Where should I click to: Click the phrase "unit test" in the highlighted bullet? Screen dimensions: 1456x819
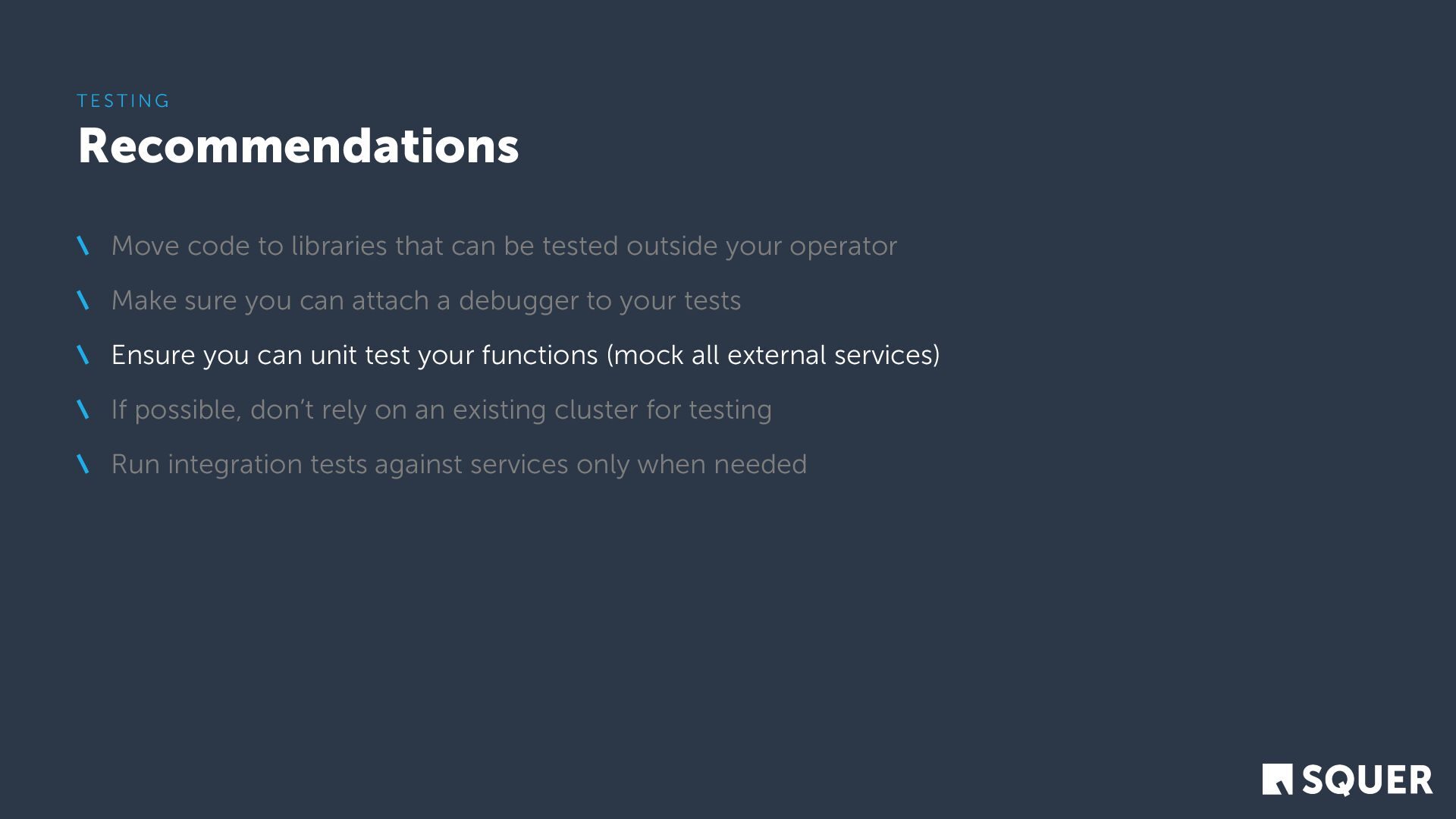[360, 355]
